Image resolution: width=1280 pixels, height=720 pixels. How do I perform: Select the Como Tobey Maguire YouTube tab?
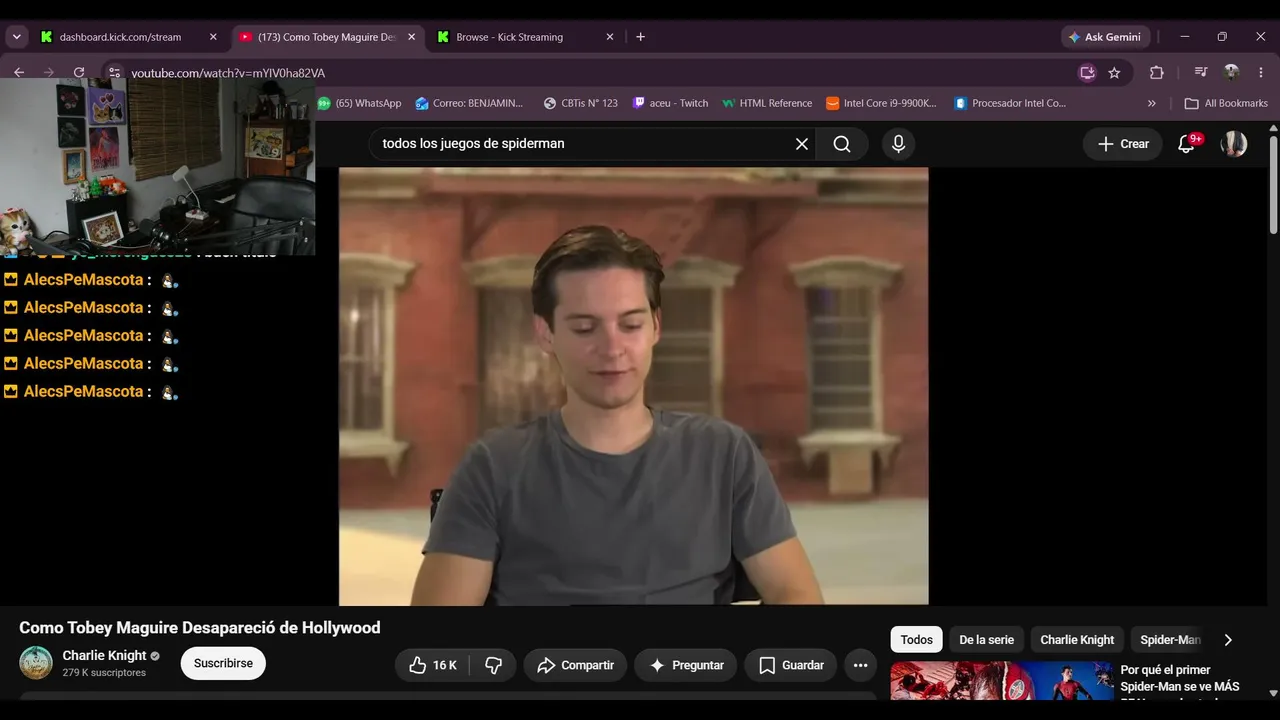point(328,37)
